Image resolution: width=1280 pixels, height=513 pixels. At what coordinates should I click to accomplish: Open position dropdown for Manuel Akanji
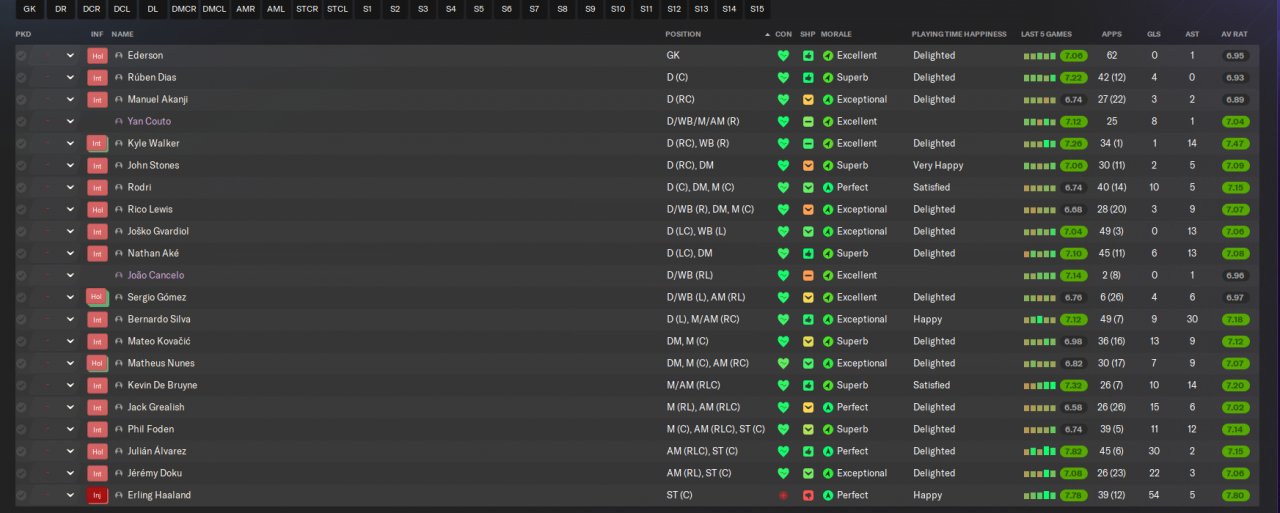(70, 100)
